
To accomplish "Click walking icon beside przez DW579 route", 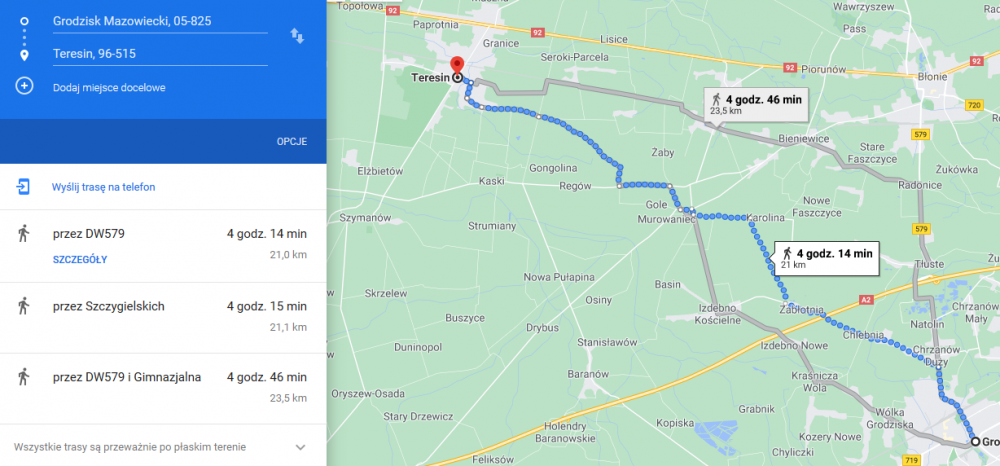I will click(24, 234).
